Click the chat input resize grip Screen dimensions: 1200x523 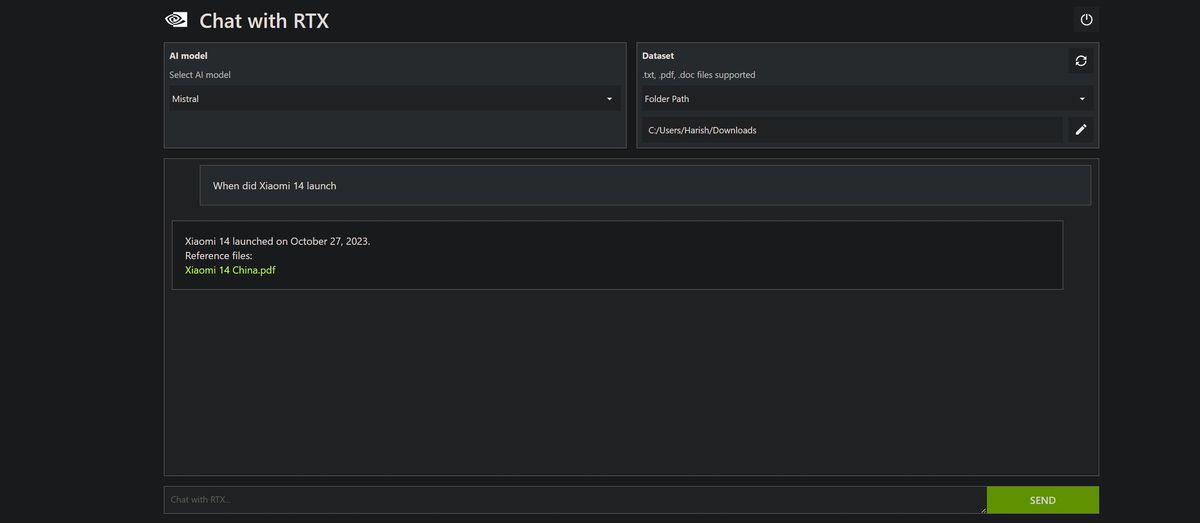[982, 509]
